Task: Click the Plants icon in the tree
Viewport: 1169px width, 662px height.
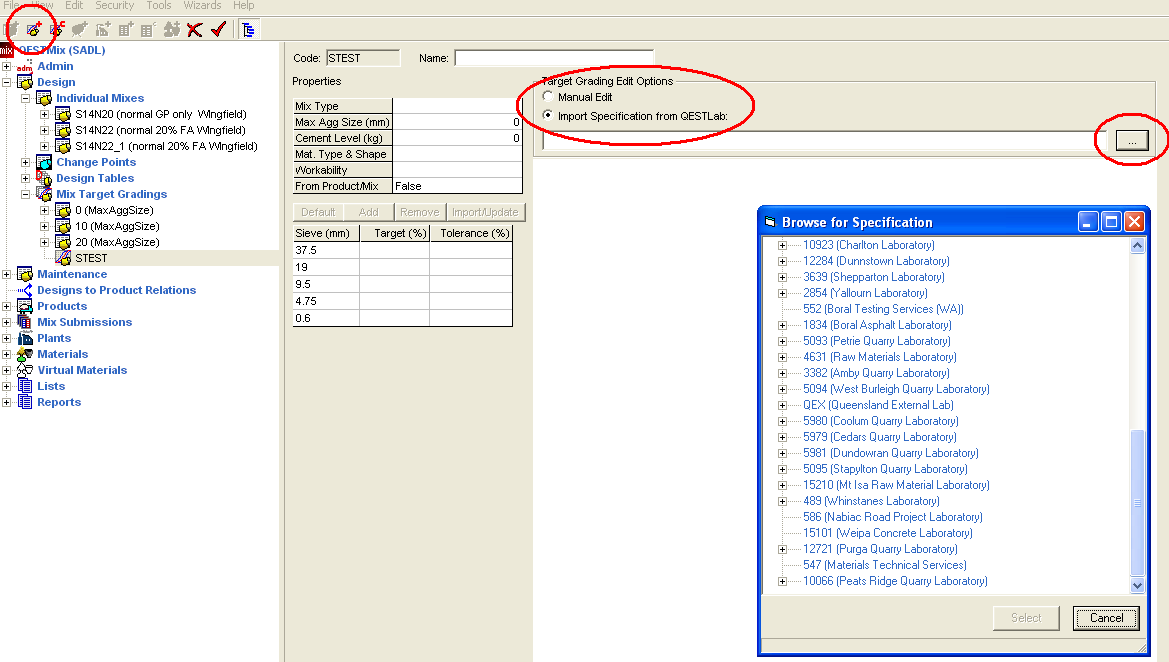Action: coord(25,338)
